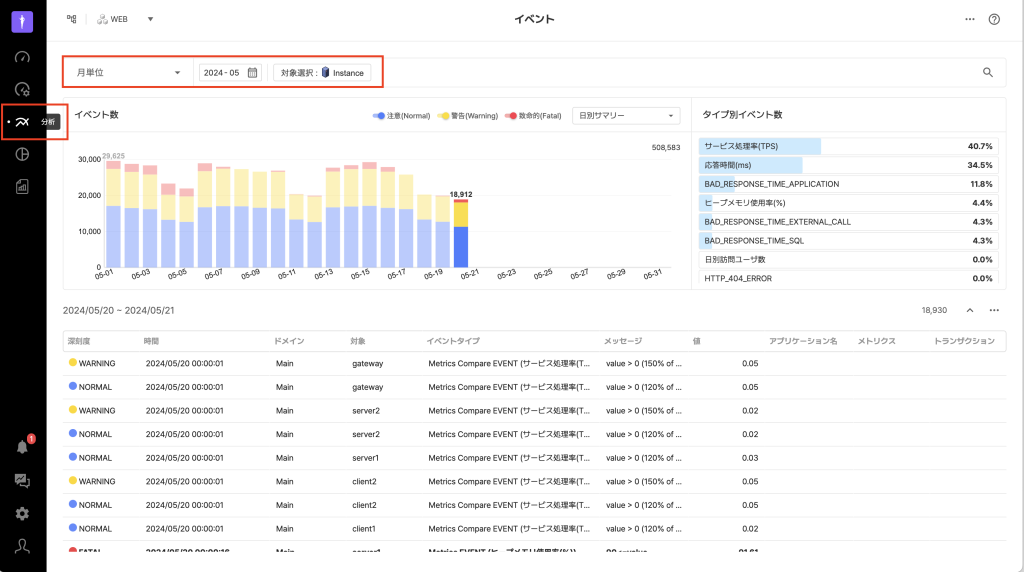Open the 月単位 period dropdown
The width and height of the screenshot is (1024, 572).
(x=128, y=72)
